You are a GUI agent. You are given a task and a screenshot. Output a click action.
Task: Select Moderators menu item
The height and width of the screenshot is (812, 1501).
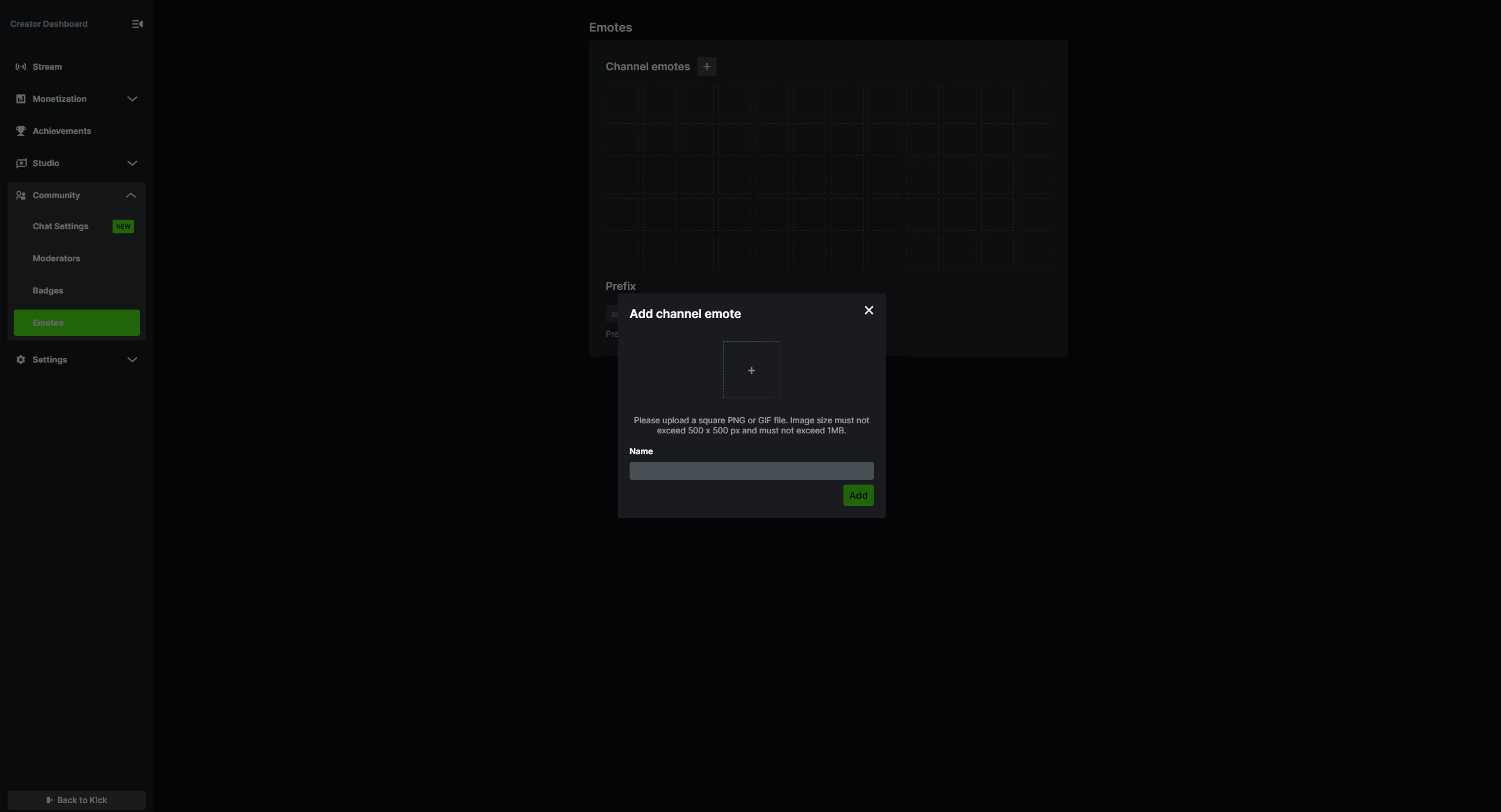tap(56, 259)
